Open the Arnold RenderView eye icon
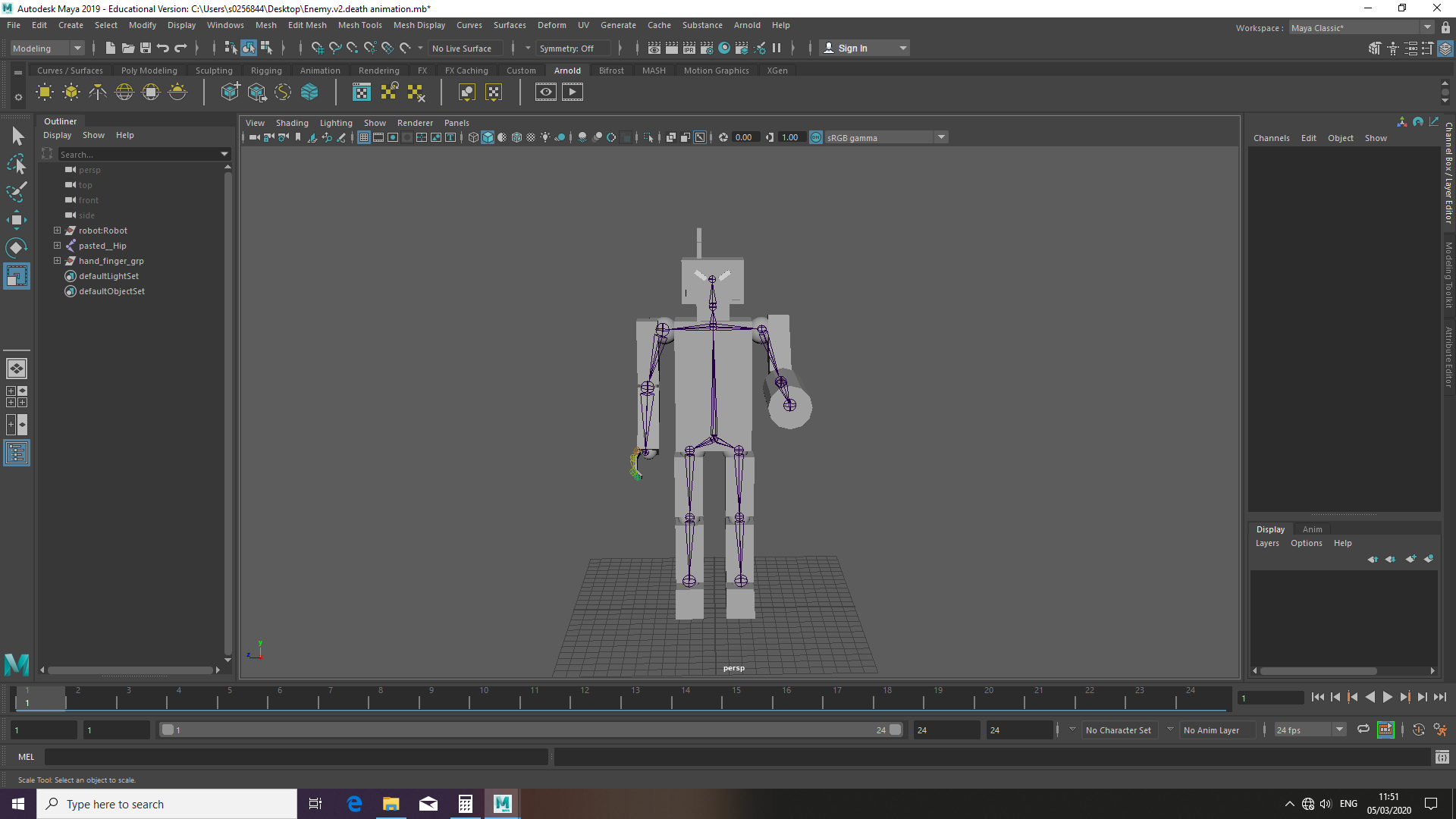Image resolution: width=1456 pixels, height=819 pixels. (x=546, y=93)
